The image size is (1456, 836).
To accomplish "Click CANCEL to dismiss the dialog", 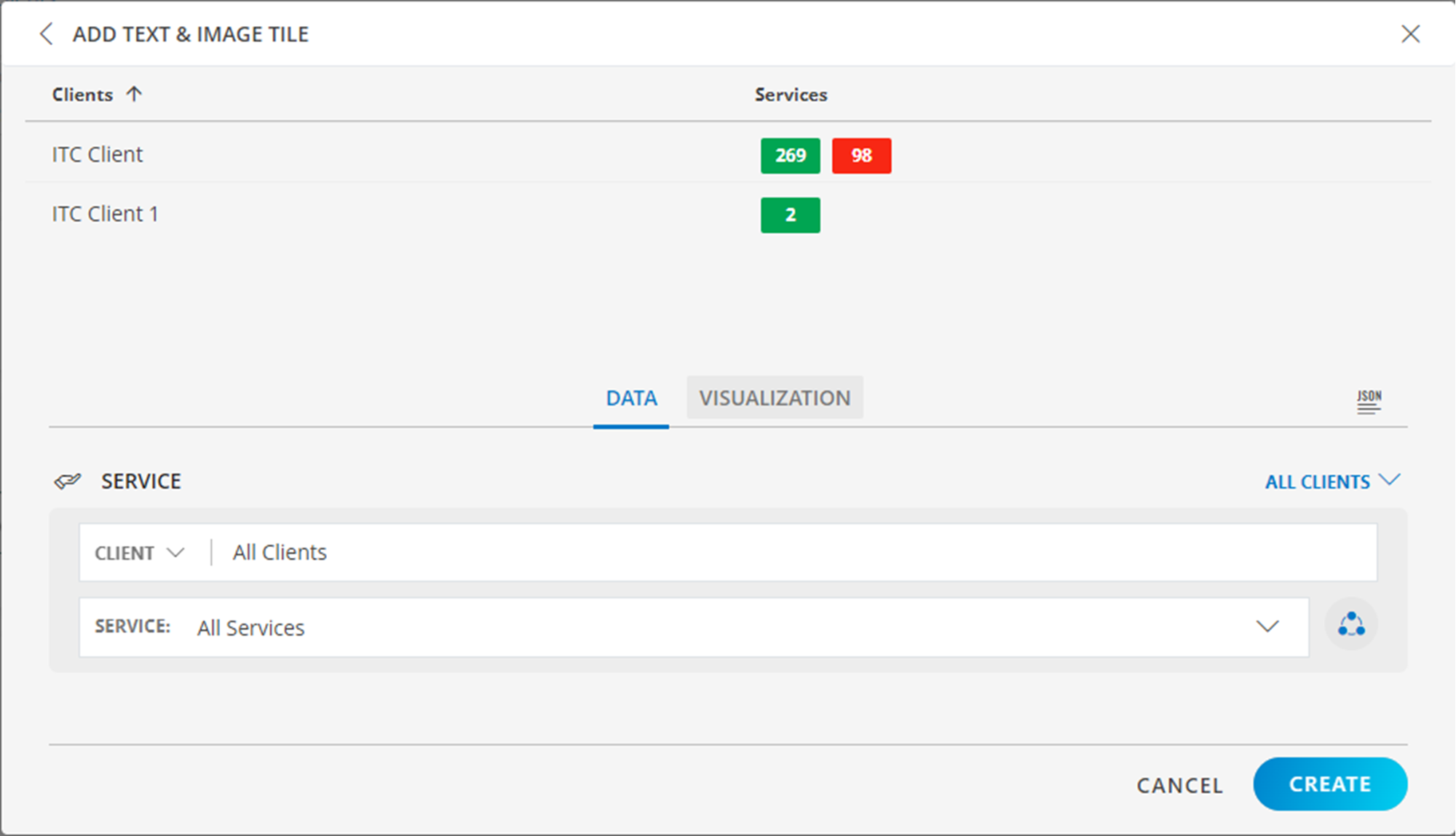I will [1179, 785].
